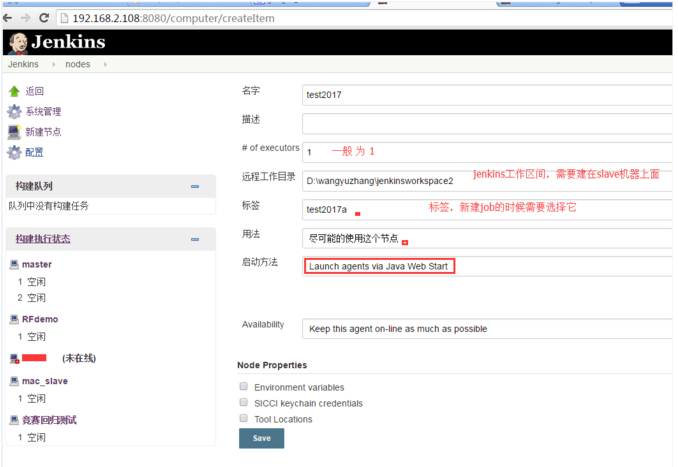Open the mac_slave node link
This screenshot has height=467, width=678.
[x=45, y=381]
